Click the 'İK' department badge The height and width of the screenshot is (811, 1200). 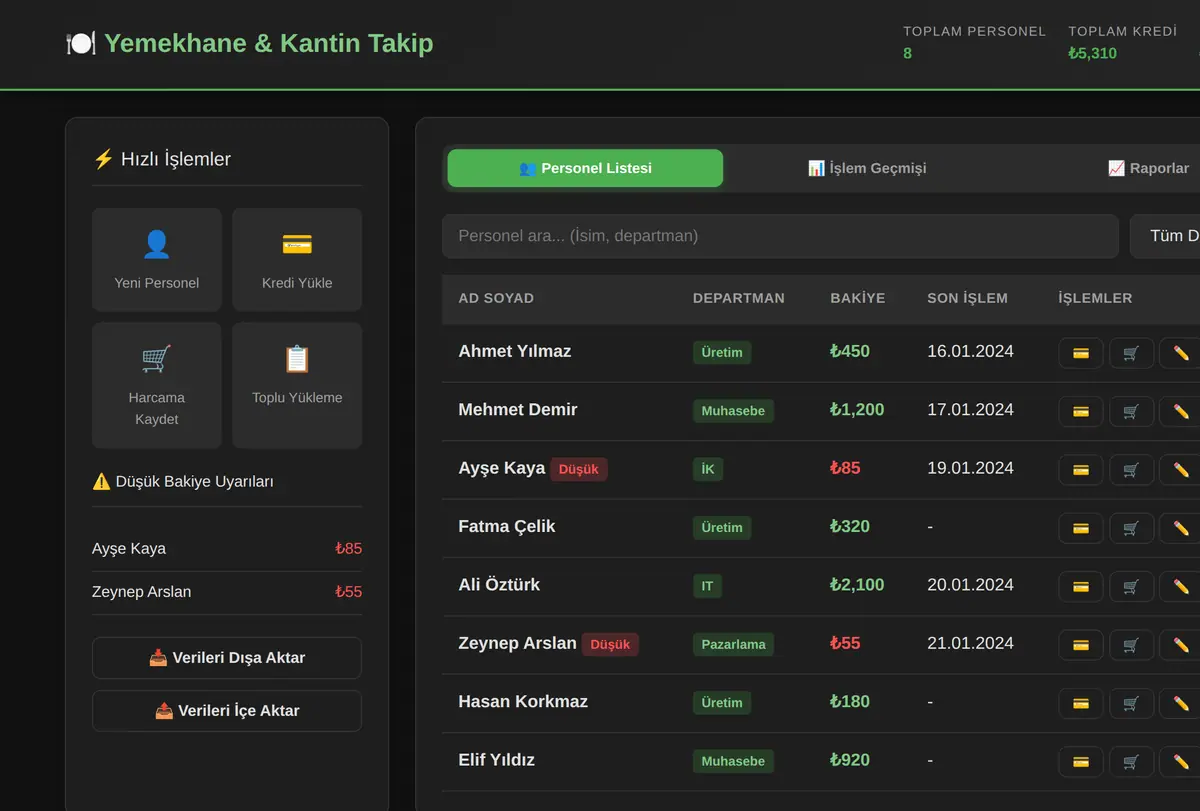pyautogui.click(x=708, y=469)
